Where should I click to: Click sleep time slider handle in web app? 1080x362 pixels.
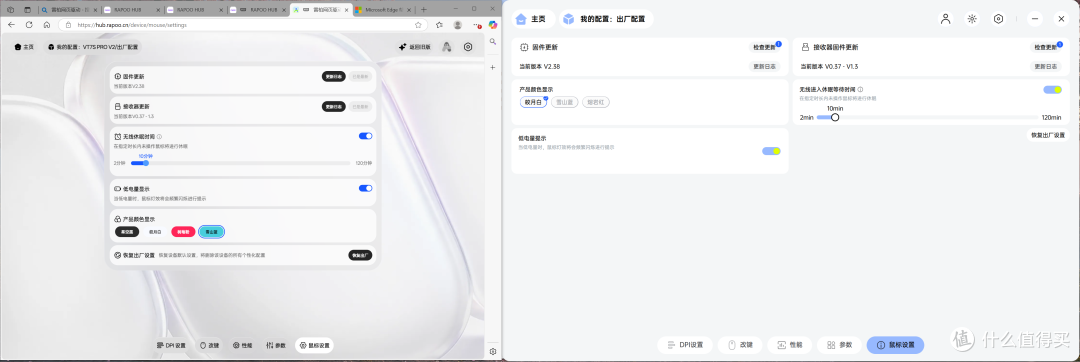pos(145,163)
